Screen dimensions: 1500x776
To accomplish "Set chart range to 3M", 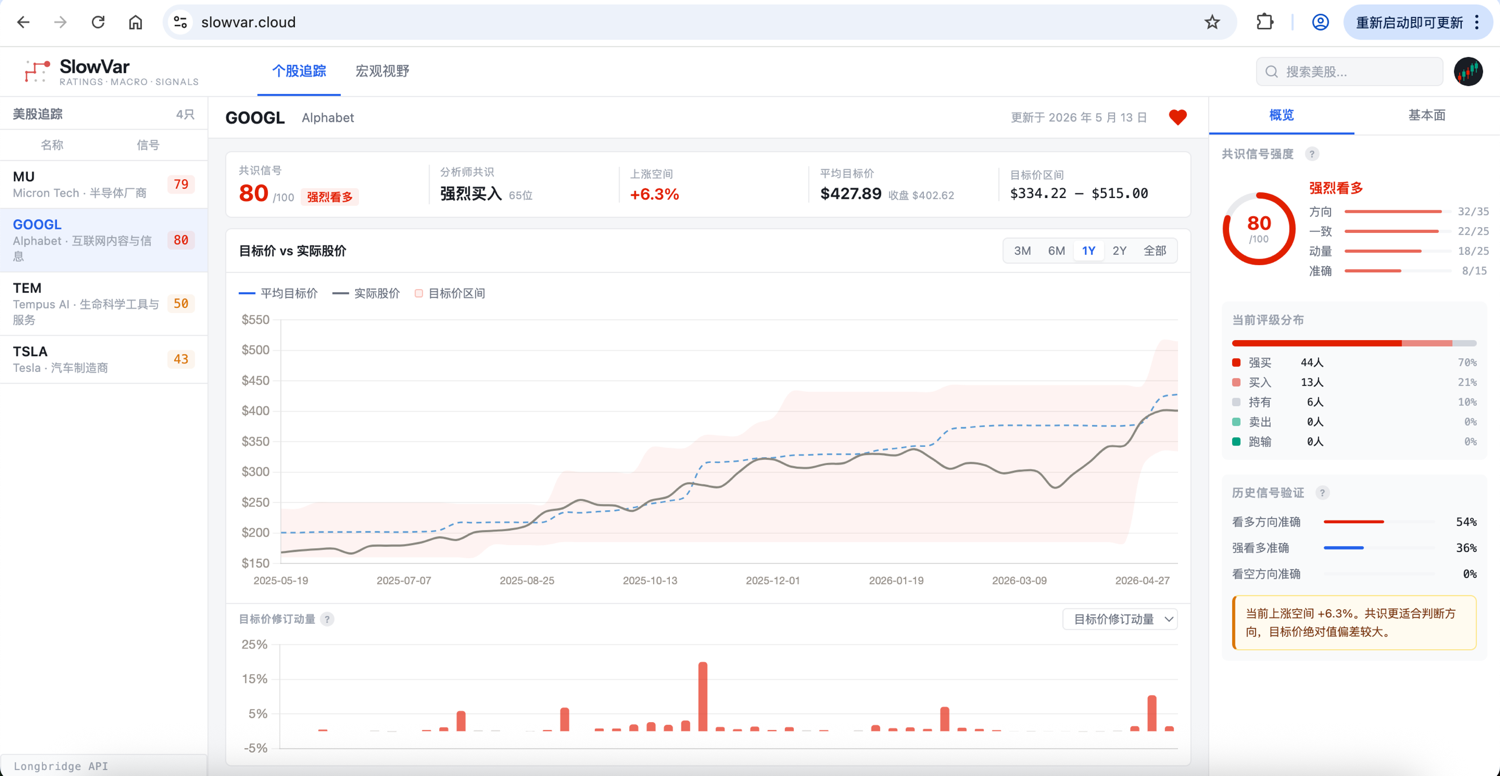I will click(x=1022, y=251).
